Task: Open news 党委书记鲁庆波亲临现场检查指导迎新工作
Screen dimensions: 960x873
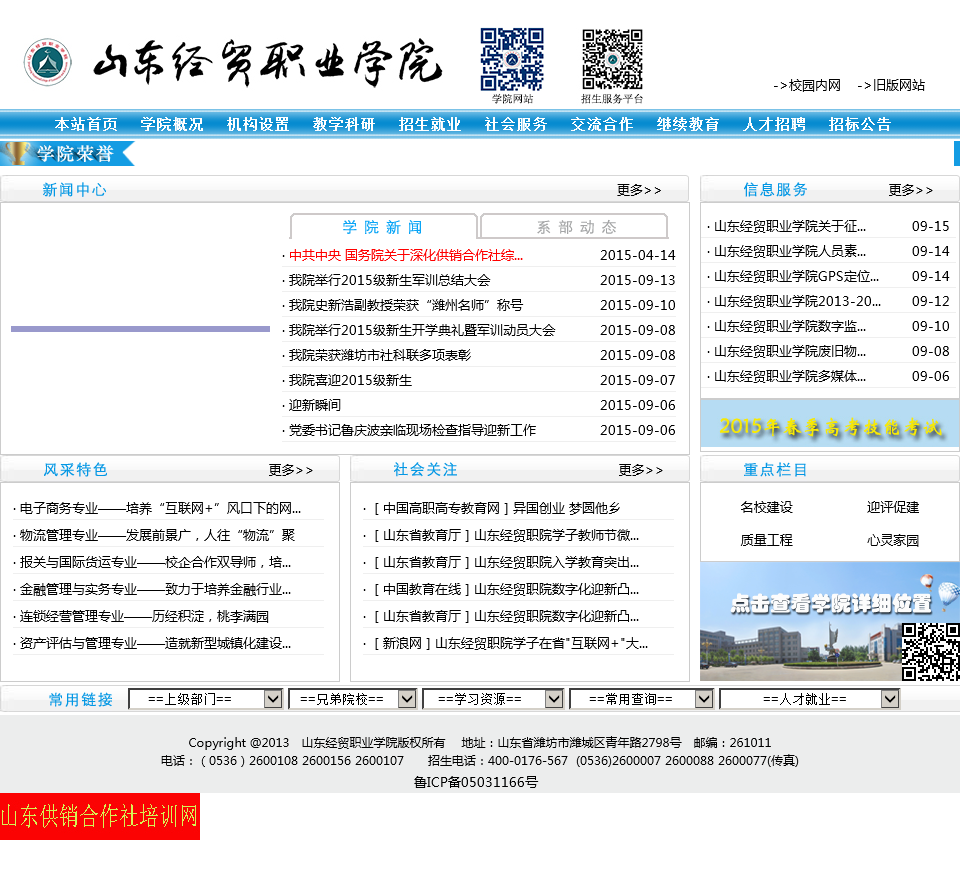Action: 412,430
